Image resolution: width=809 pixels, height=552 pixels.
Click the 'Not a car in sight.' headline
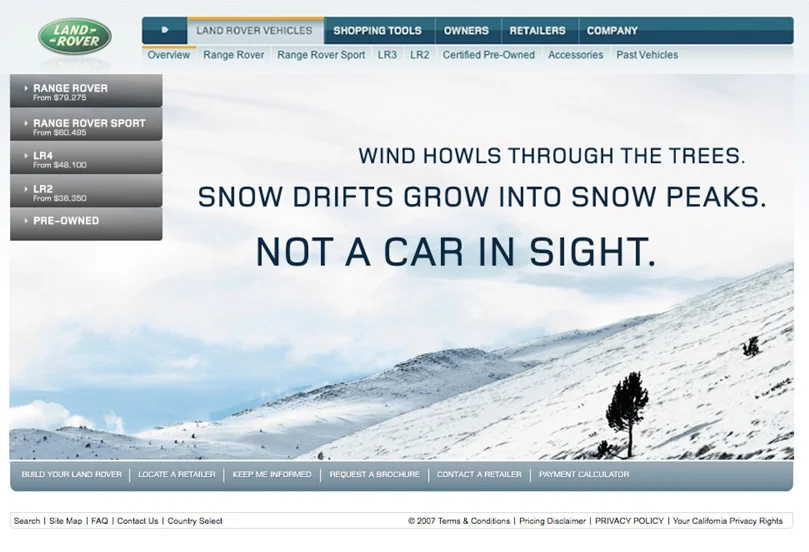point(456,252)
